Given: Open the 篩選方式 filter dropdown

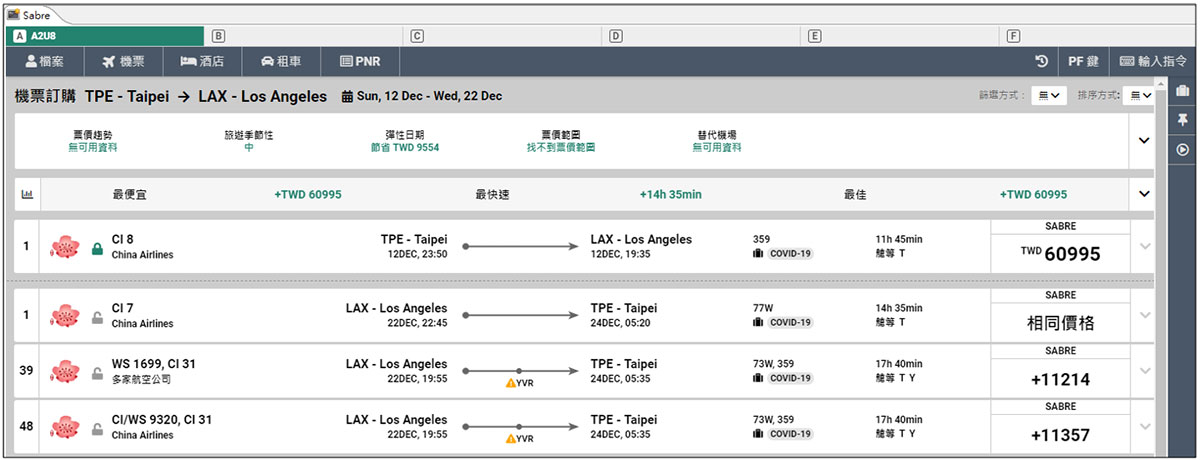Looking at the screenshot, I should 1049,95.
